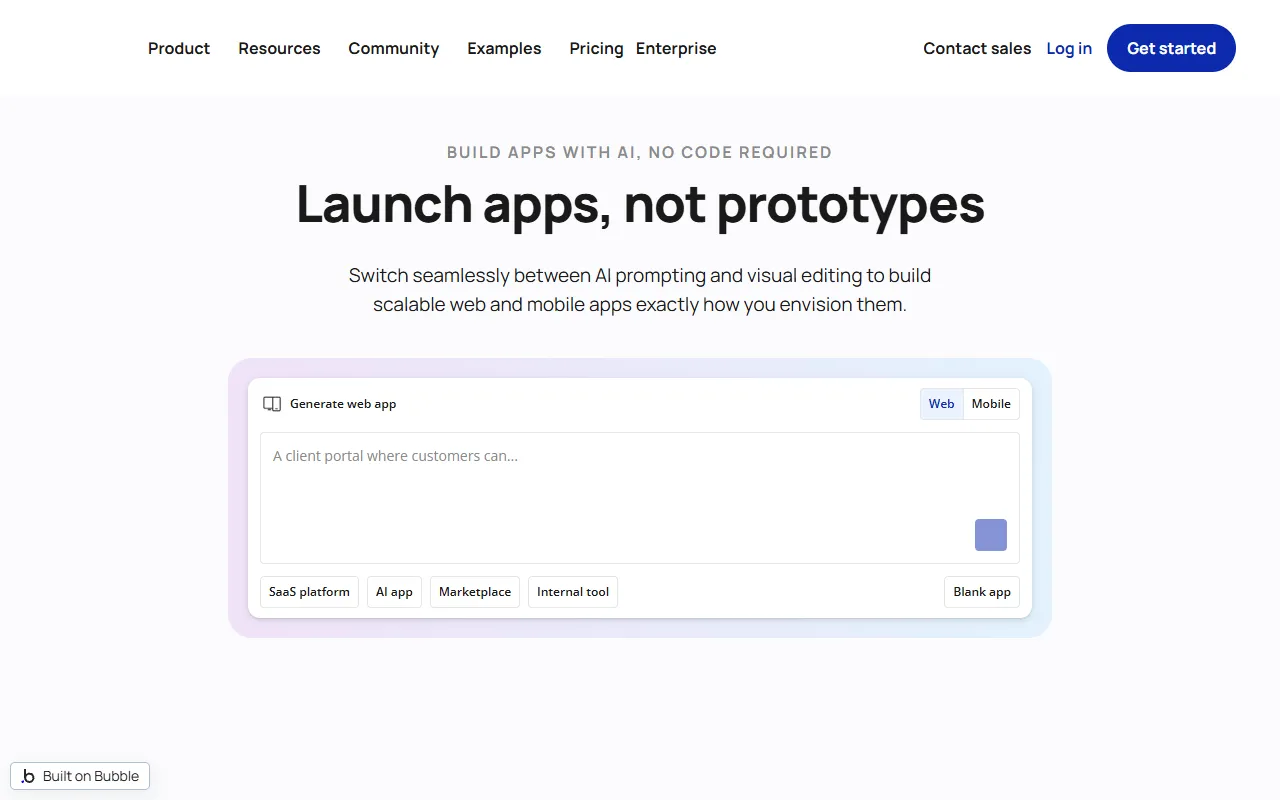Click the Generate web app device icon

(272, 404)
